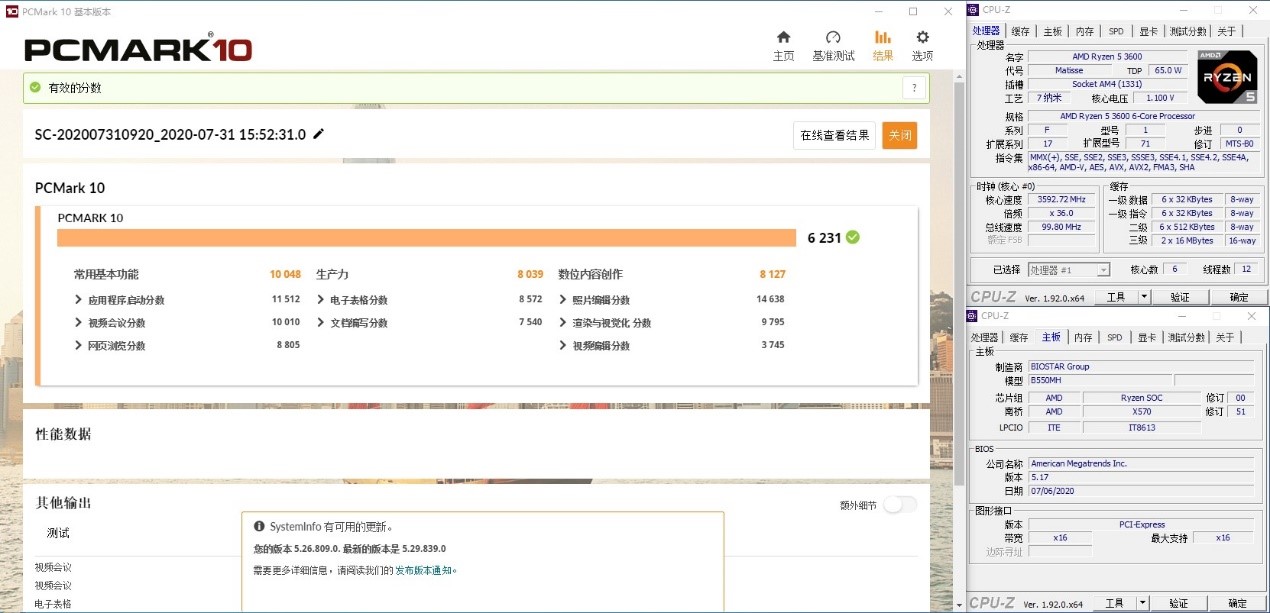Click the 生产力 score 8 039
The image size is (1270, 613).
(530, 274)
